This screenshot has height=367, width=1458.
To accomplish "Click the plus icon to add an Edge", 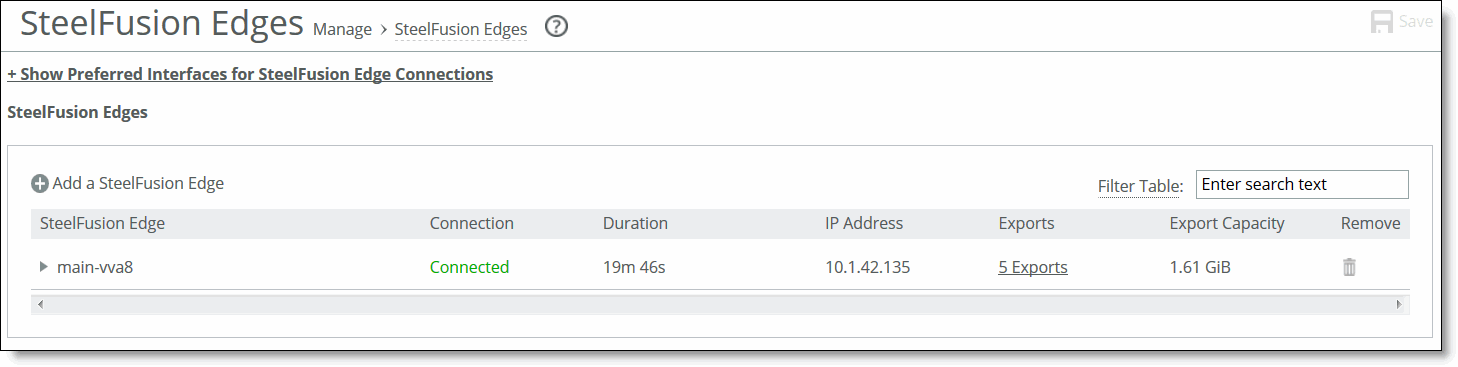I will 40,184.
